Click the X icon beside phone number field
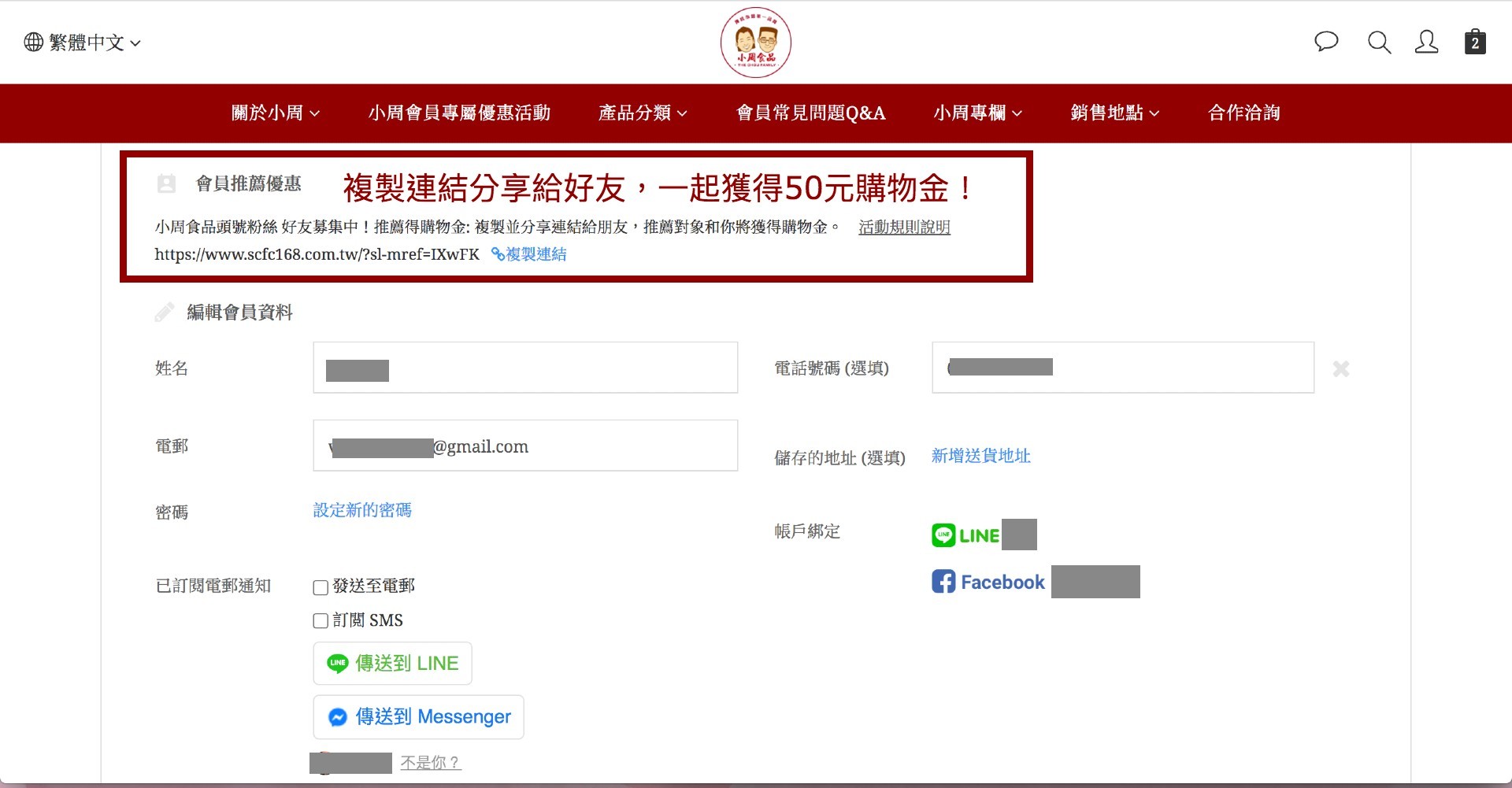 pyautogui.click(x=1340, y=368)
